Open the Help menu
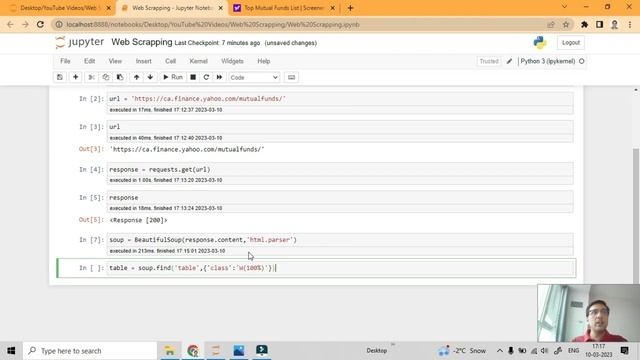Image resolution: width=640 pixels, height=360 pixels. point(264,61)
